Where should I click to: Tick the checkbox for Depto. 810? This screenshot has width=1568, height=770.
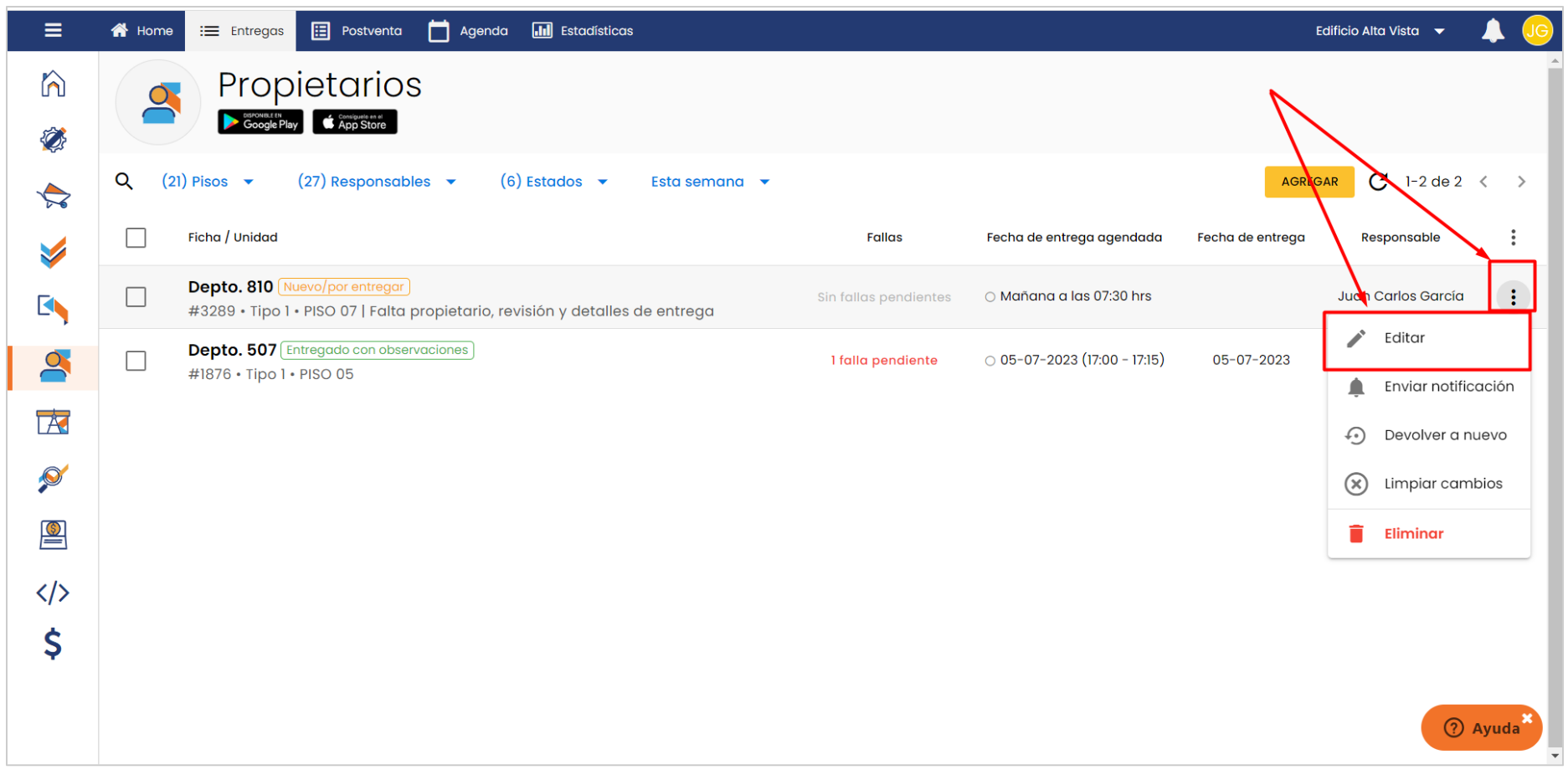136,297
